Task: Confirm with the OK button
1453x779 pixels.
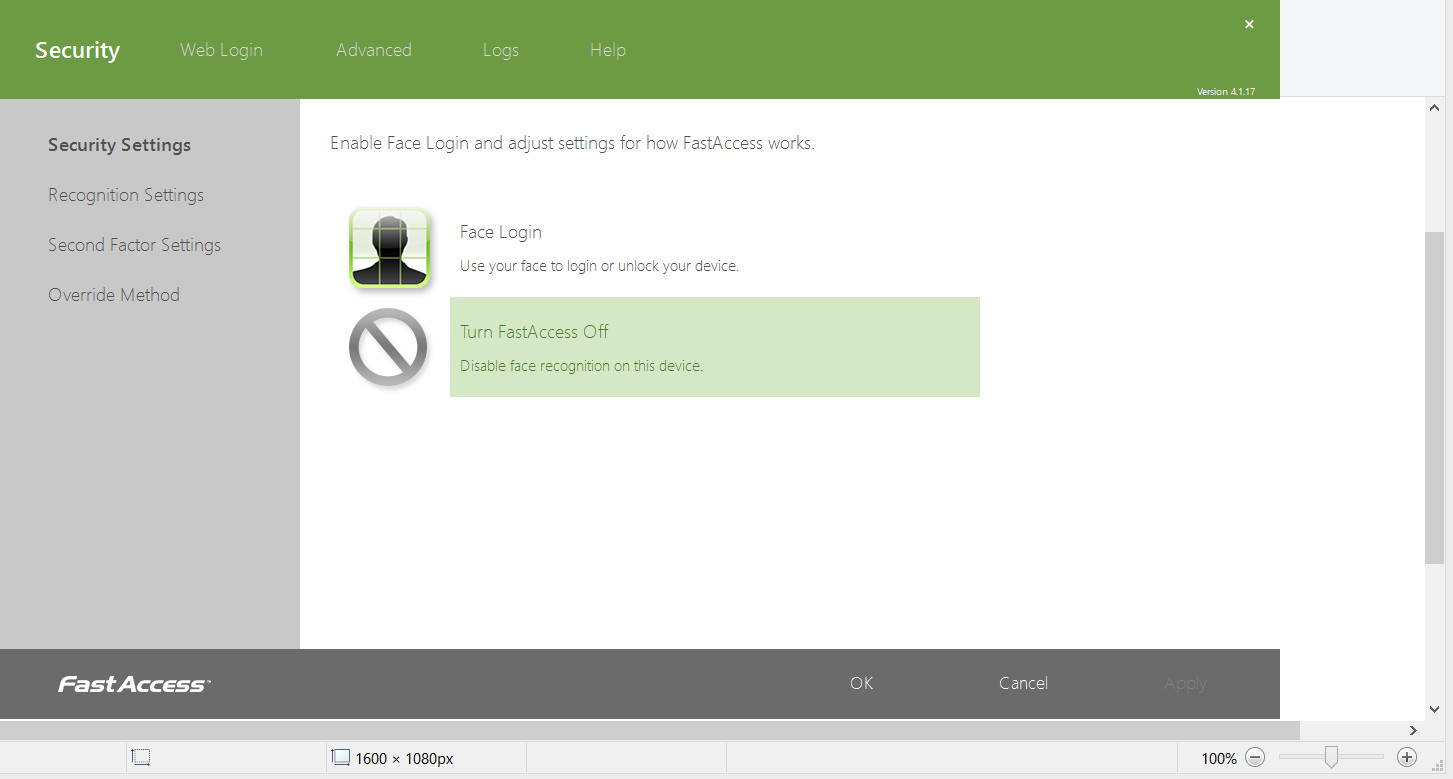Action: coord(862,683)
